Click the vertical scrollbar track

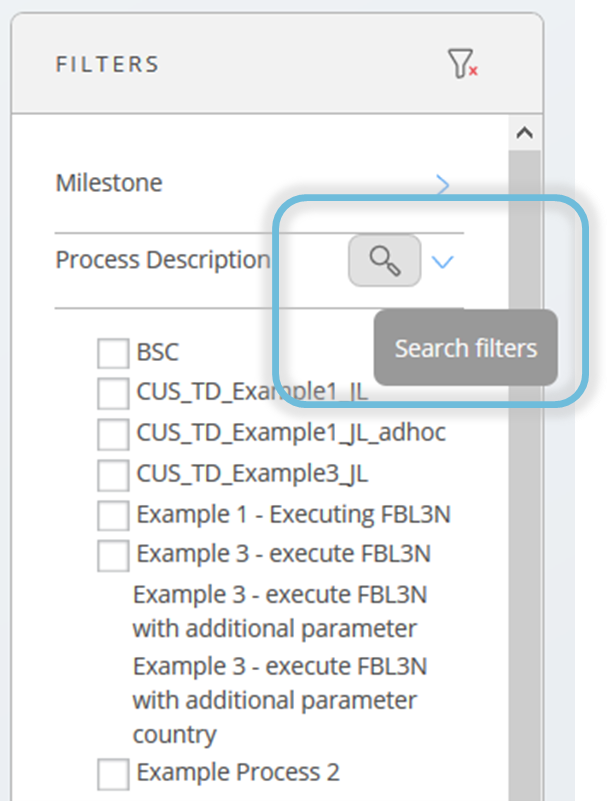point(525,475)
